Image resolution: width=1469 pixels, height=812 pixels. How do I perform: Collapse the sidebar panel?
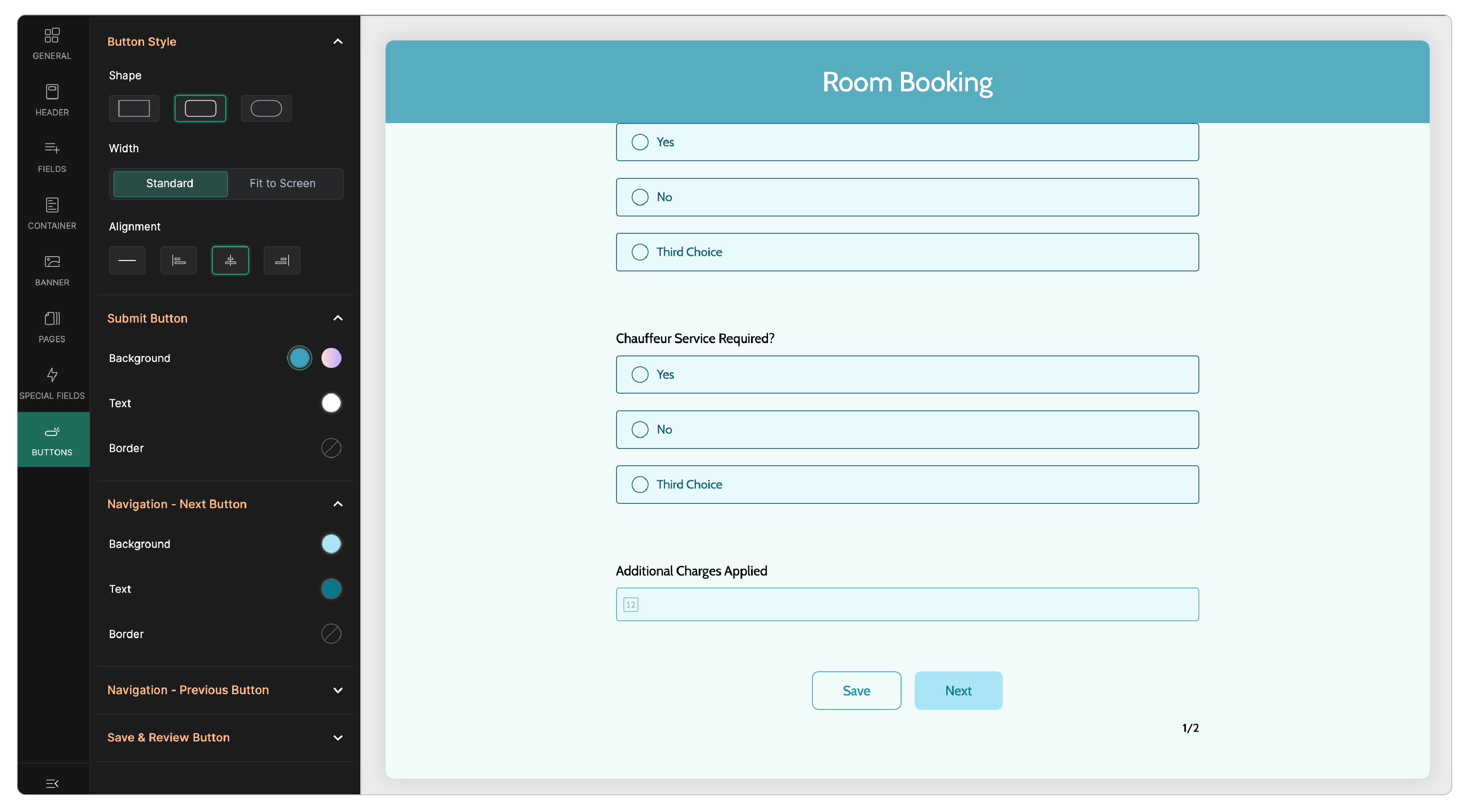(x=52, y=783)
